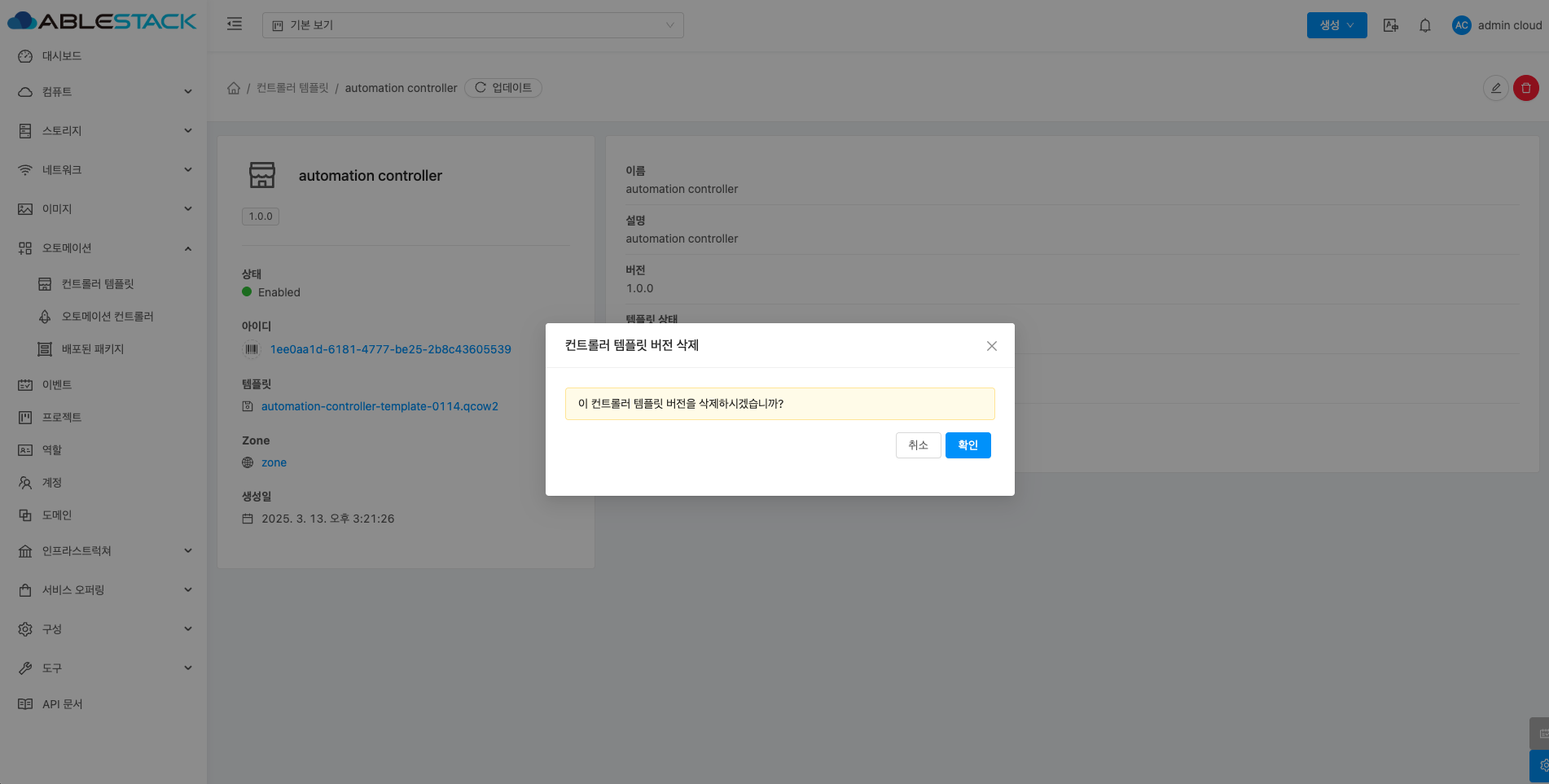
Task: Click the 스토리지 sidebar icon
Action: click(x=25, y=131)
